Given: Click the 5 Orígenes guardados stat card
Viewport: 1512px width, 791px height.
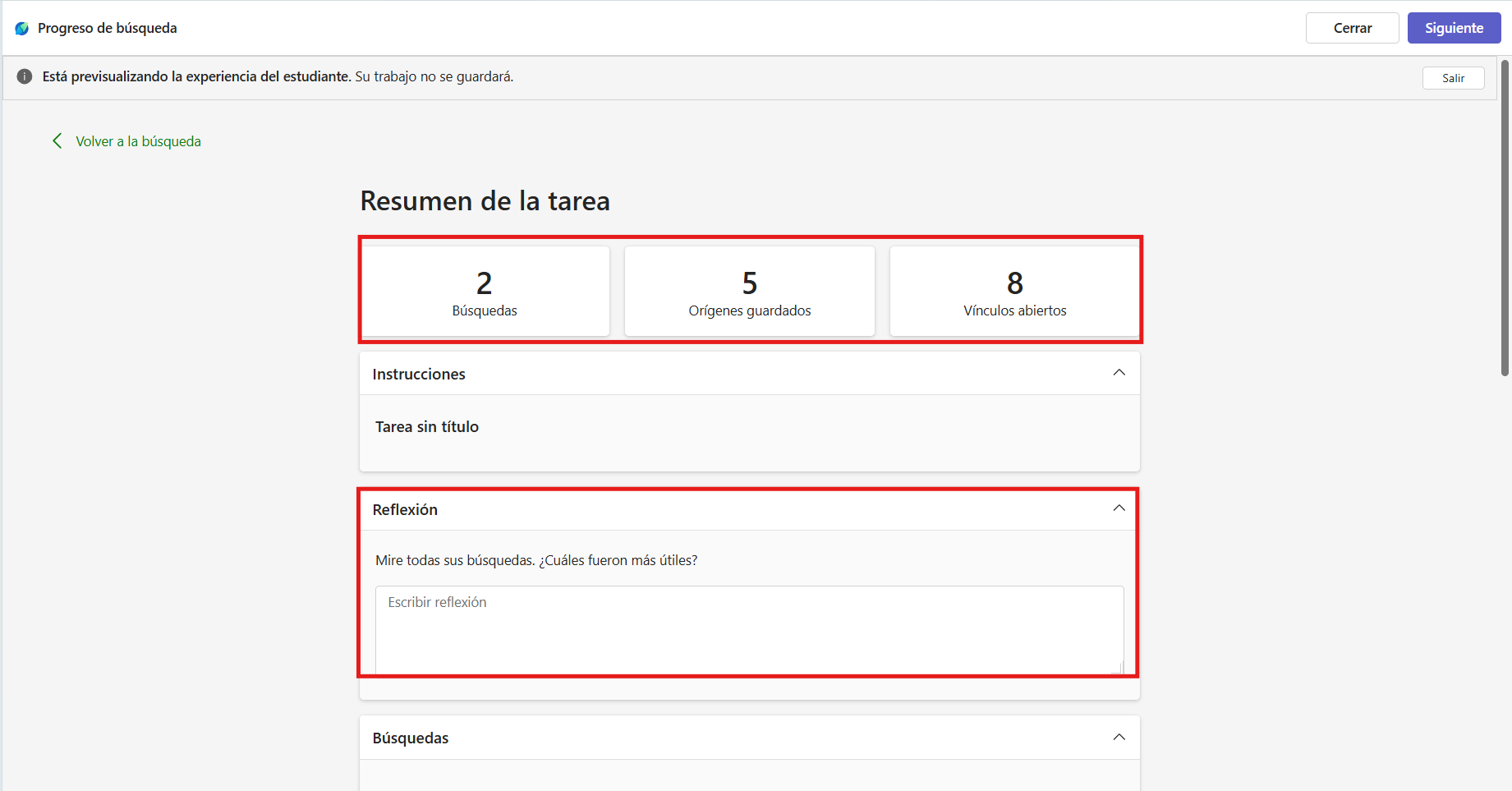Looking at the screenshot, I should (x=750, y=291).
